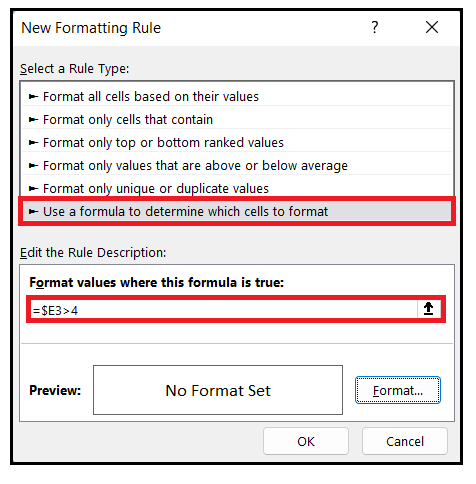This screenshot has width=476, height=484.
Task: Collapse dialog using the range selector arrow icon
Action: 429,309
